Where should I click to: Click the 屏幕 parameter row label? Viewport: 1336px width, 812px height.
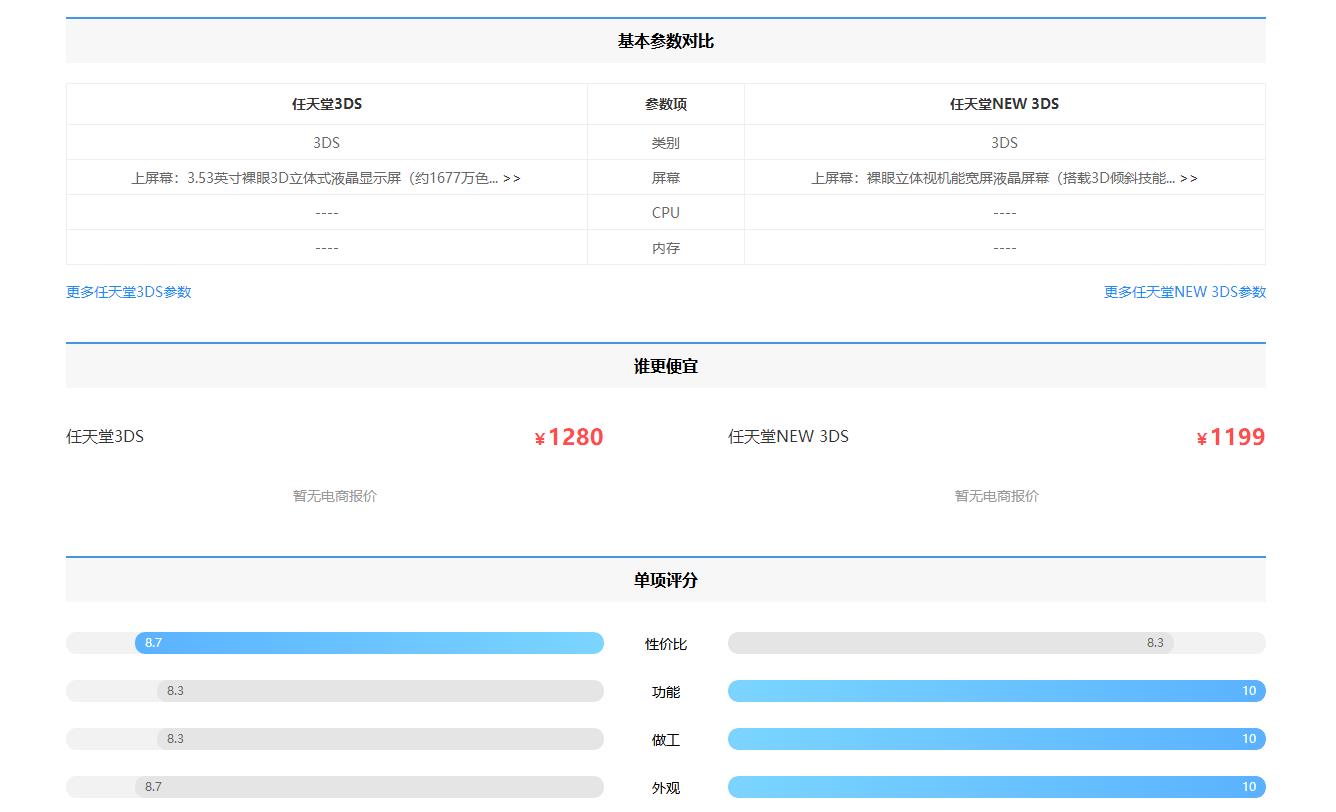665,177
